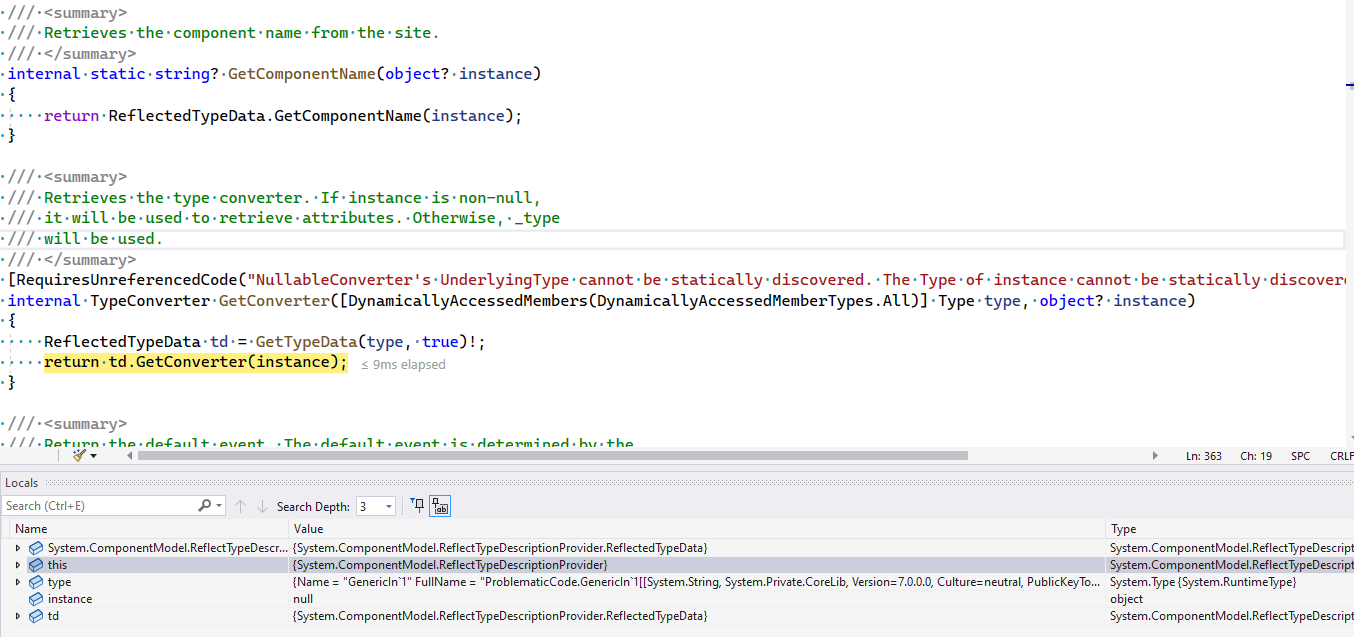Click the SPC indentation indicator

(1300, 456)
